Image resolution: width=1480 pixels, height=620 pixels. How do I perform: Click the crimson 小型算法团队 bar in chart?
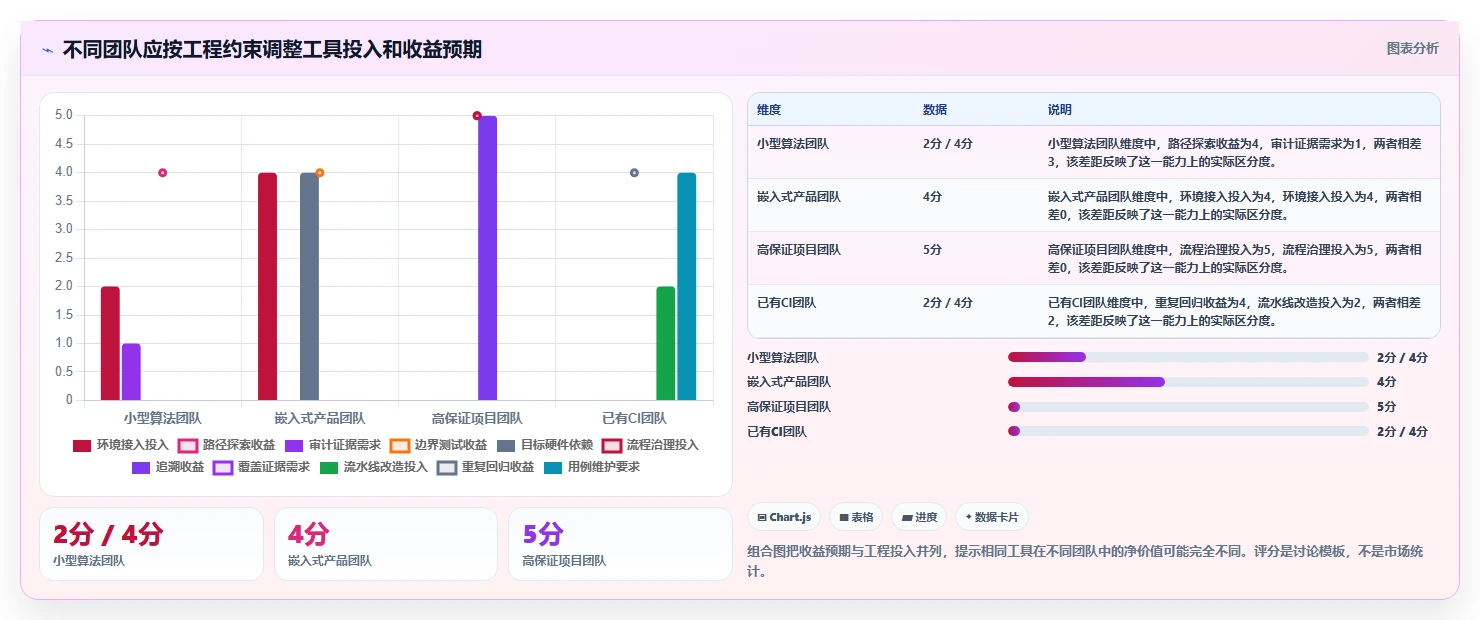110,343
